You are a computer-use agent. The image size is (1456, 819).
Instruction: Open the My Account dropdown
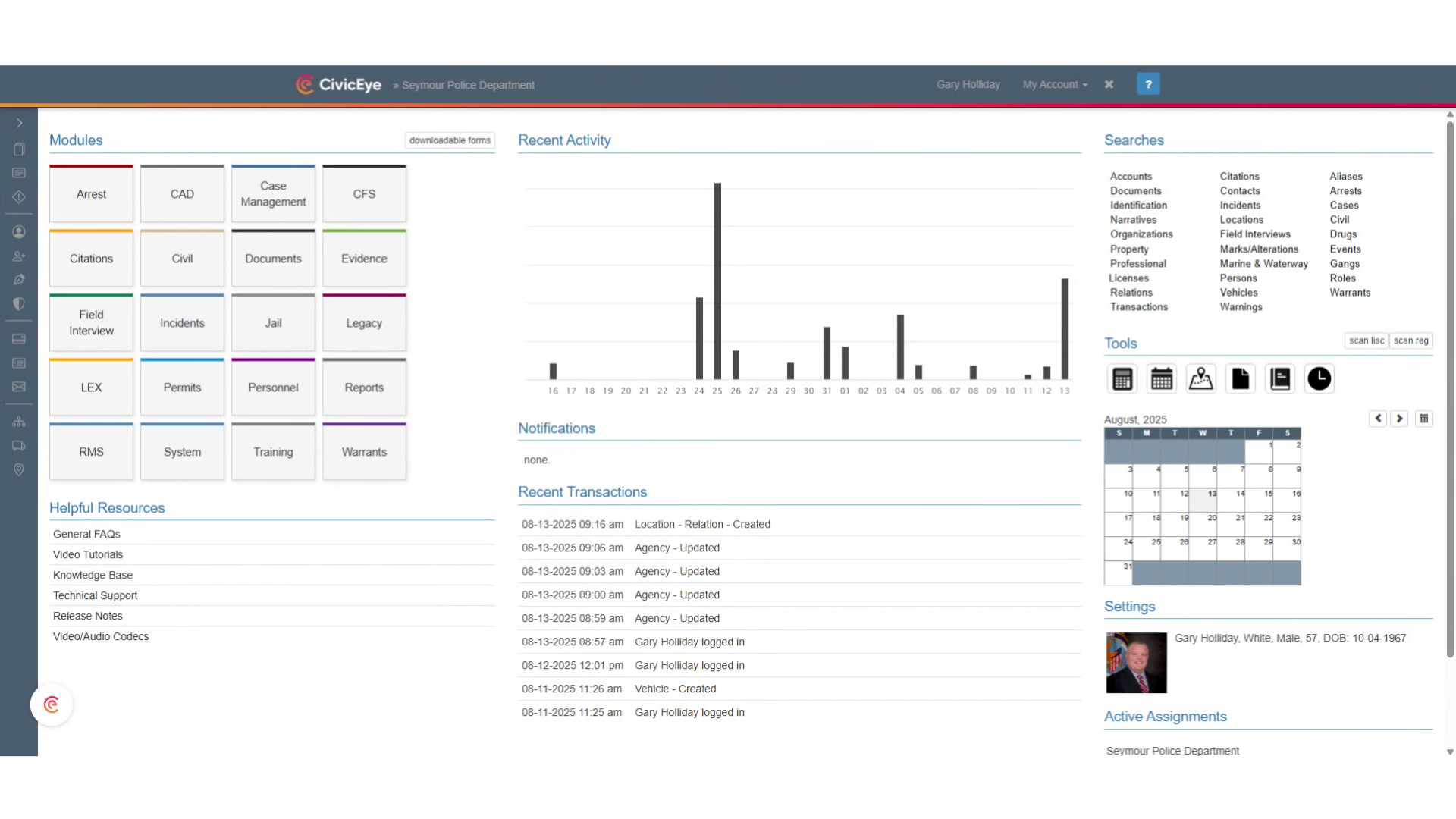pyautogui.click(x=1055, y=85)
